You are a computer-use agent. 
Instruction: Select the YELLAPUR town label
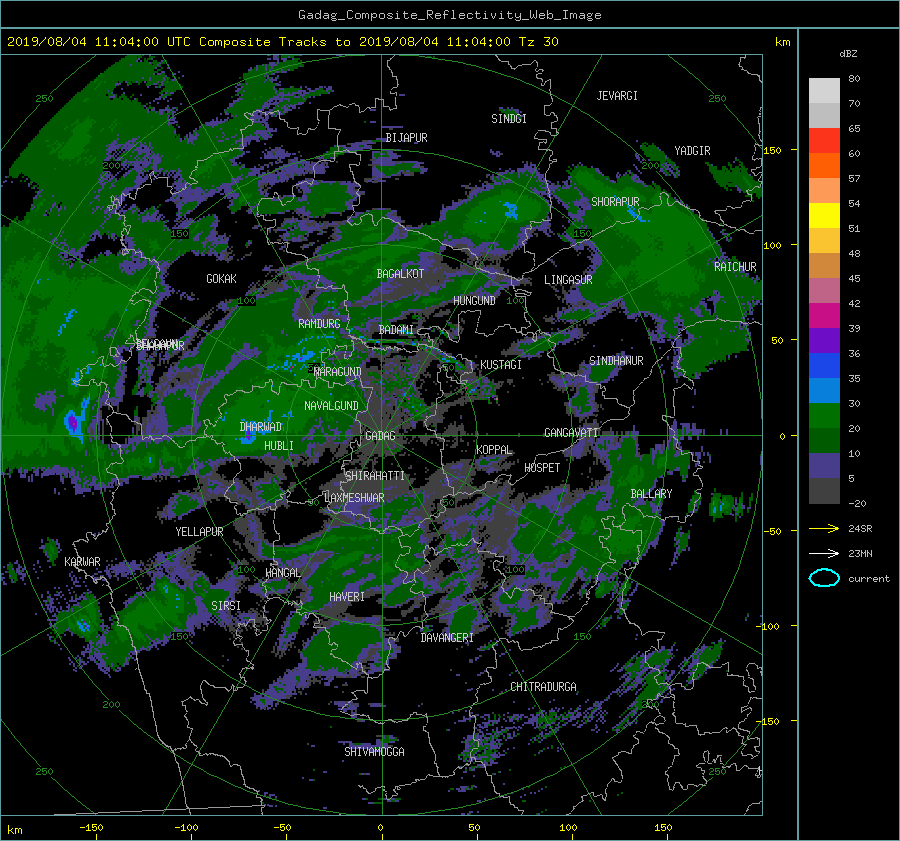pyautogui.click(x=199, y=532)
